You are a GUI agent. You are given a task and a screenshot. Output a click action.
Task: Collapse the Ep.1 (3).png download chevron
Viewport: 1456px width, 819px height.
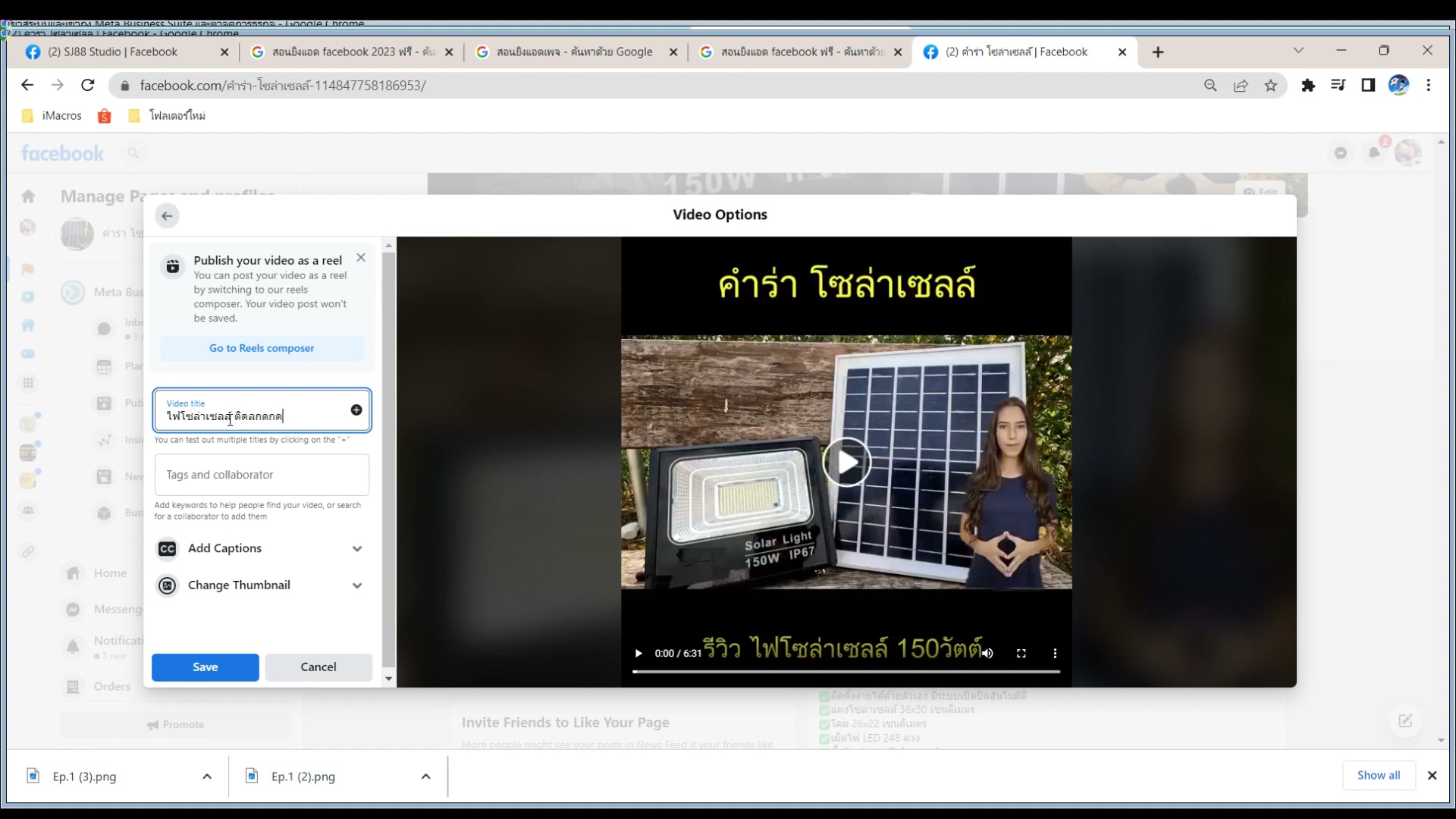click(206, 776)
